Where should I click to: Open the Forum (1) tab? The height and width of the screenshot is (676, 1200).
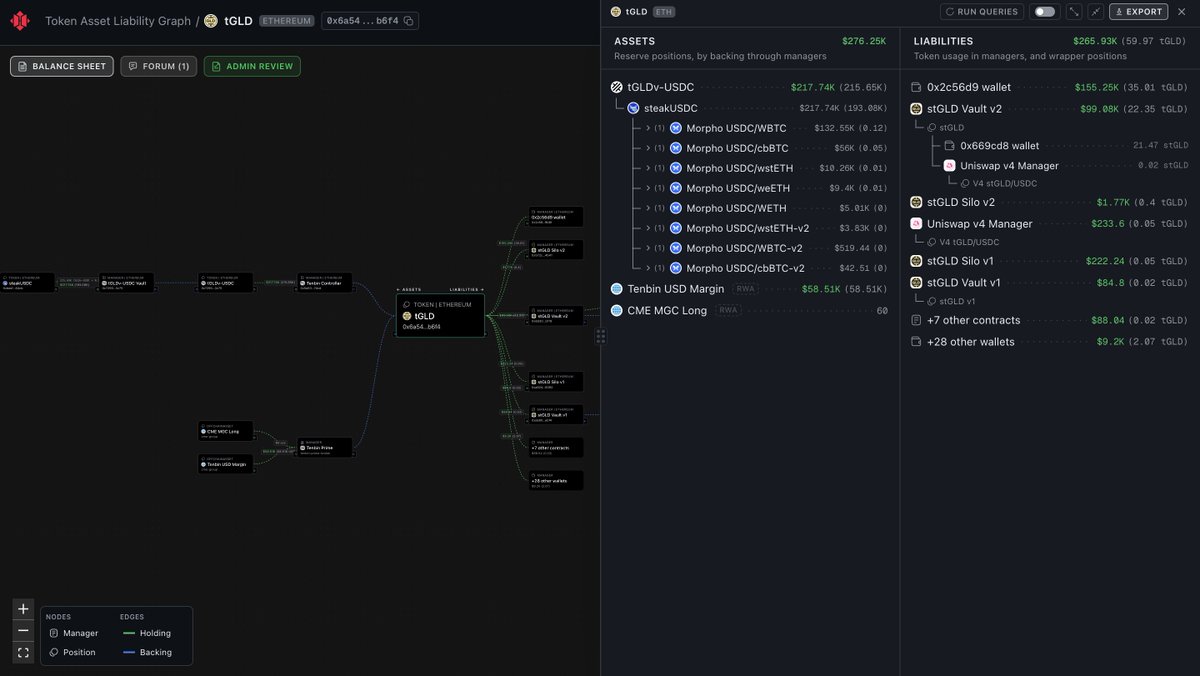[159, 66]
